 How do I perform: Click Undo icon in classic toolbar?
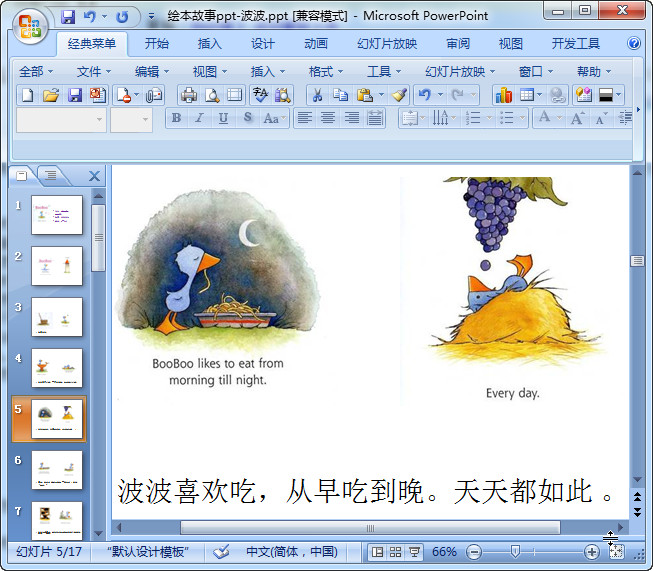tap(424, 95)
